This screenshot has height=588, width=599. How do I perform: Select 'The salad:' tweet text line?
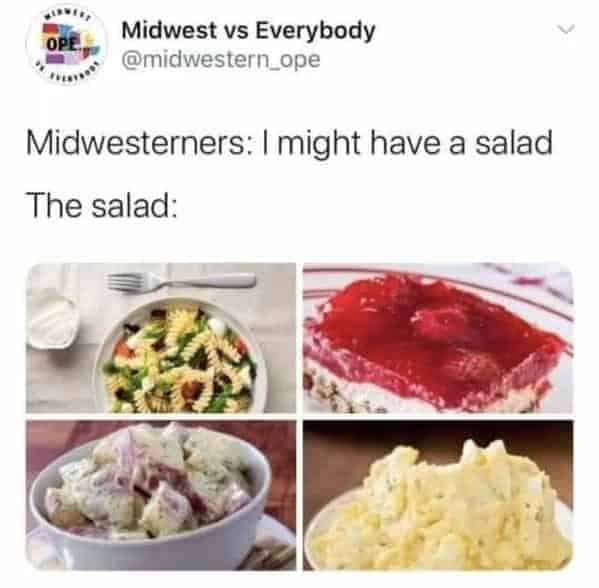point(102,205)
